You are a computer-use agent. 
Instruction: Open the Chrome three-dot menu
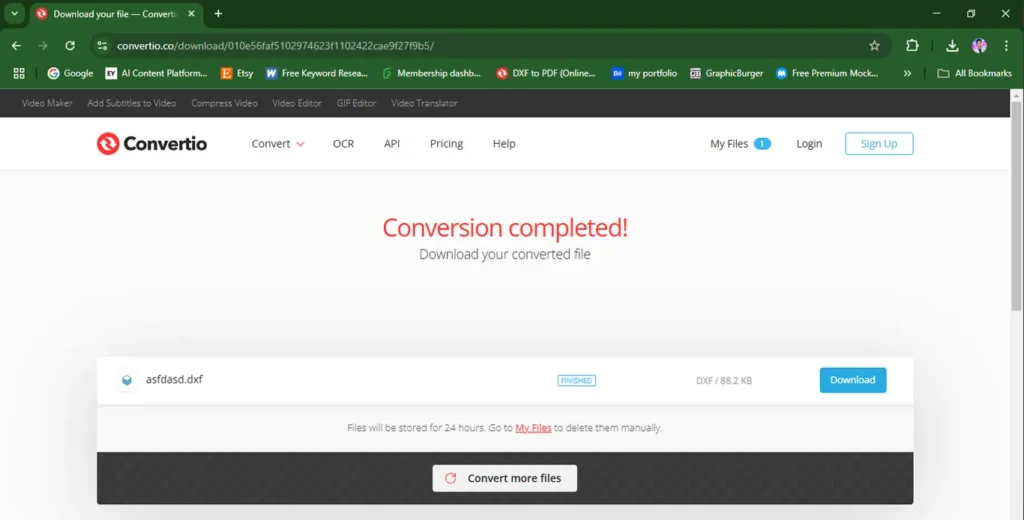(1005, 46)
